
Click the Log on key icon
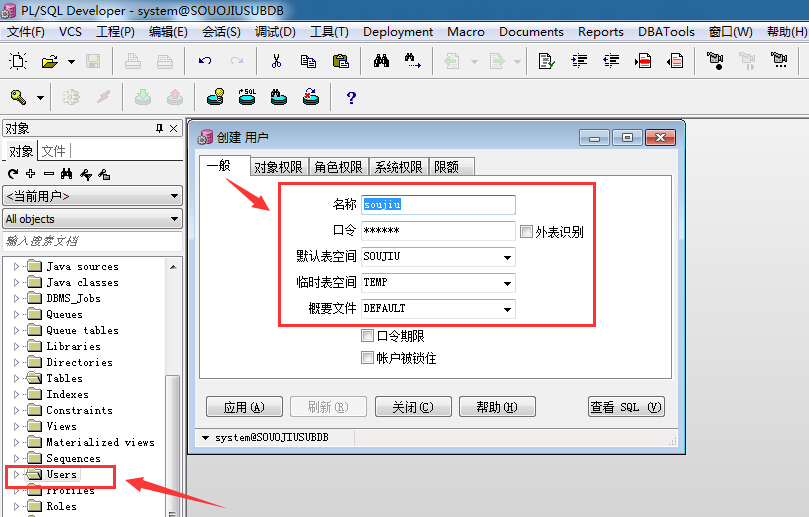(19, 97)
